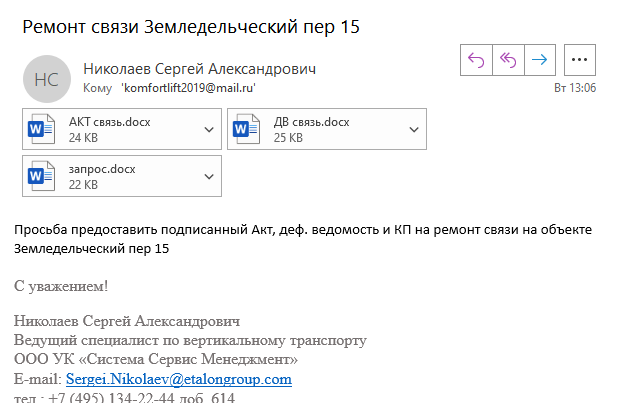Screen dimensions: 618x403
Task: Click the Word icon of АКТ связь.docx
Action: coord(41,129)
